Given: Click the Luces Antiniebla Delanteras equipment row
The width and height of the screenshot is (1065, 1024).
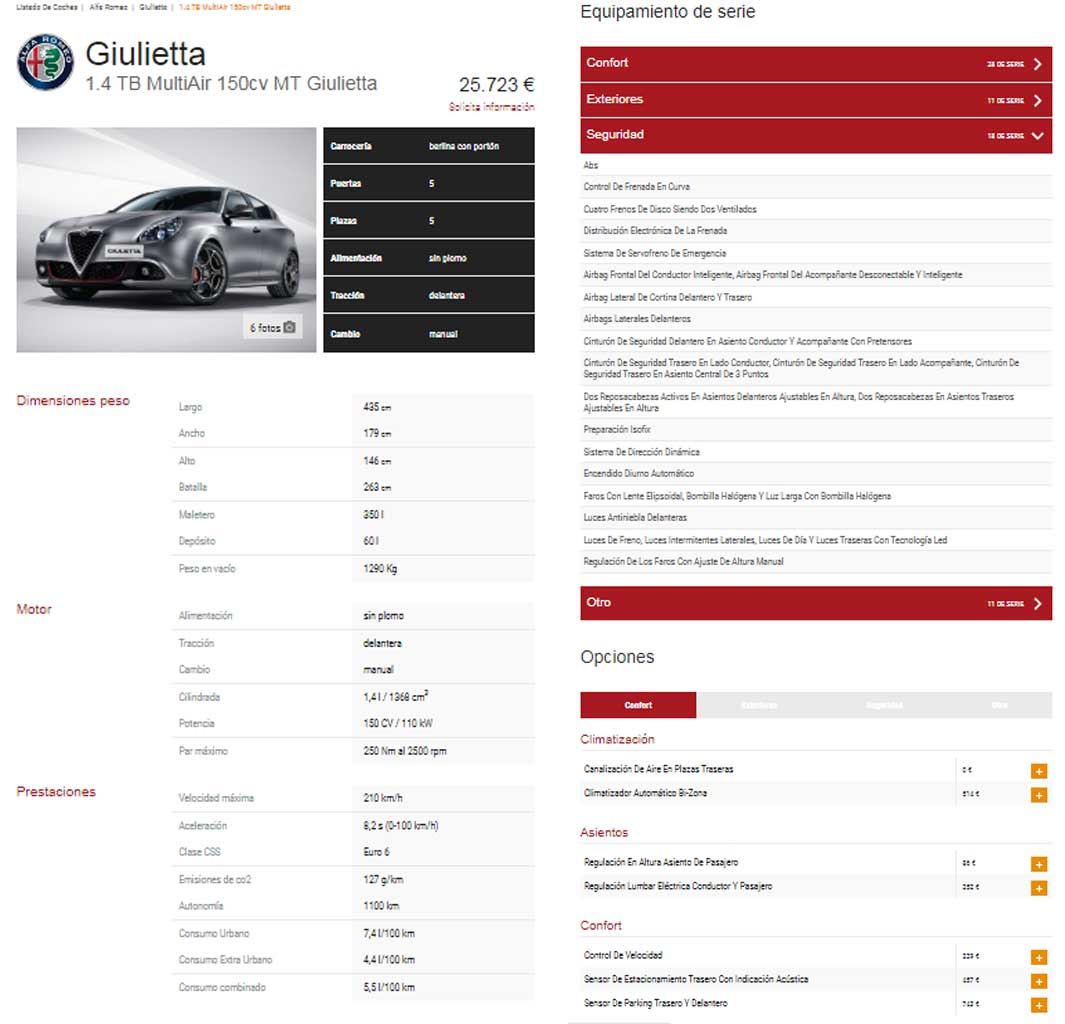Looking at the screenshot, I should 816,517.
